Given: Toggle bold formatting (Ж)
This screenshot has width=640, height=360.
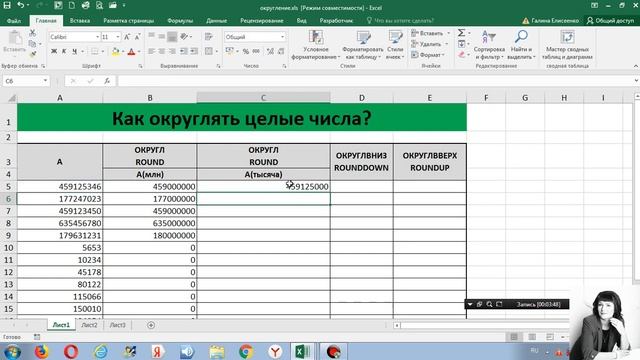Looking at the screenshot, I should (54, 51).
